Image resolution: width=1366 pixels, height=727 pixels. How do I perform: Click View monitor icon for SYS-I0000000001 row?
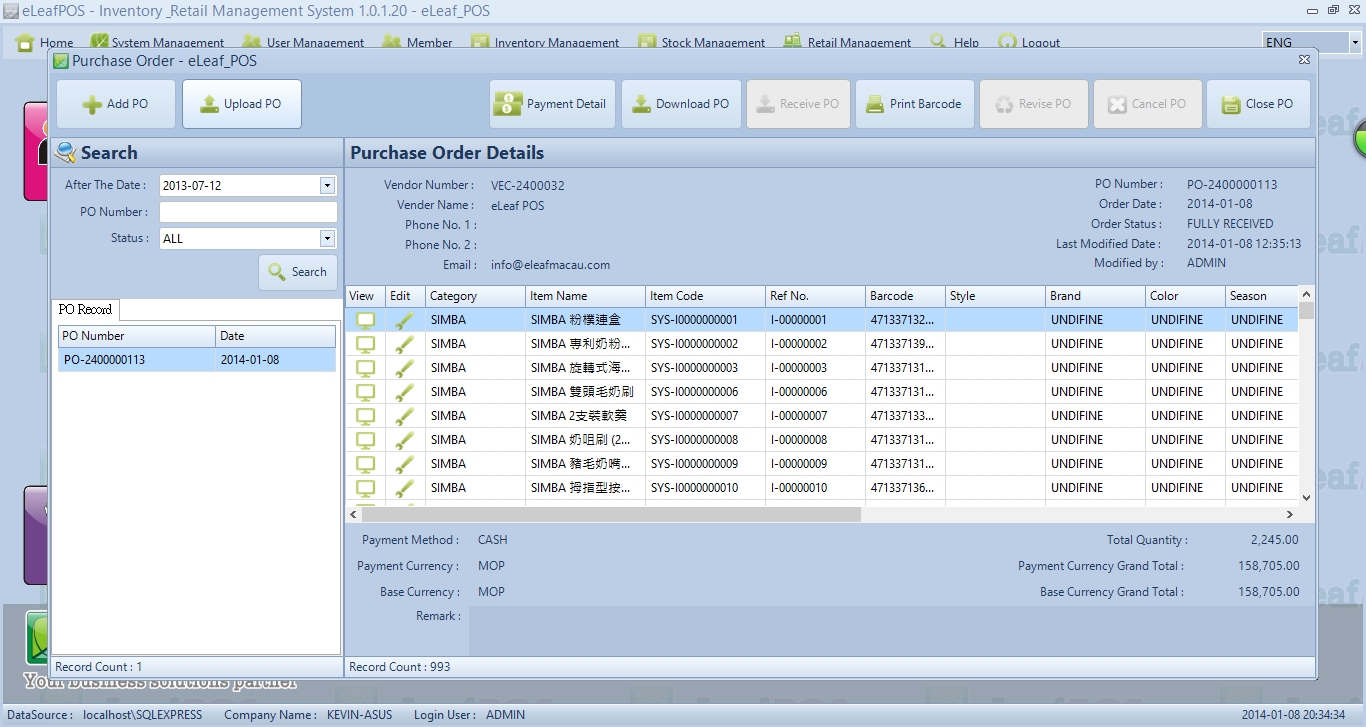(x=366, y=320)
